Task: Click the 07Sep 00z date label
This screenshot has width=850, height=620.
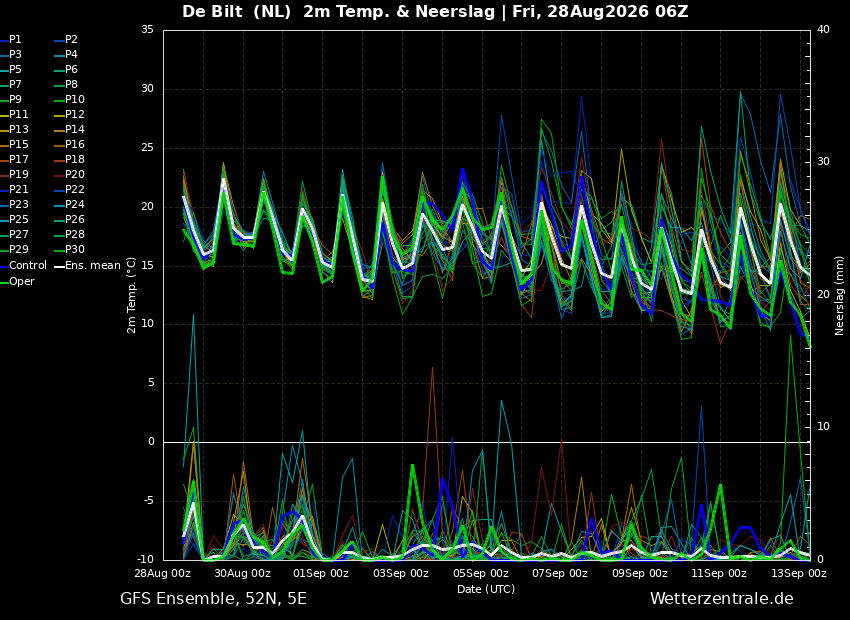Action: coord(560,573)
